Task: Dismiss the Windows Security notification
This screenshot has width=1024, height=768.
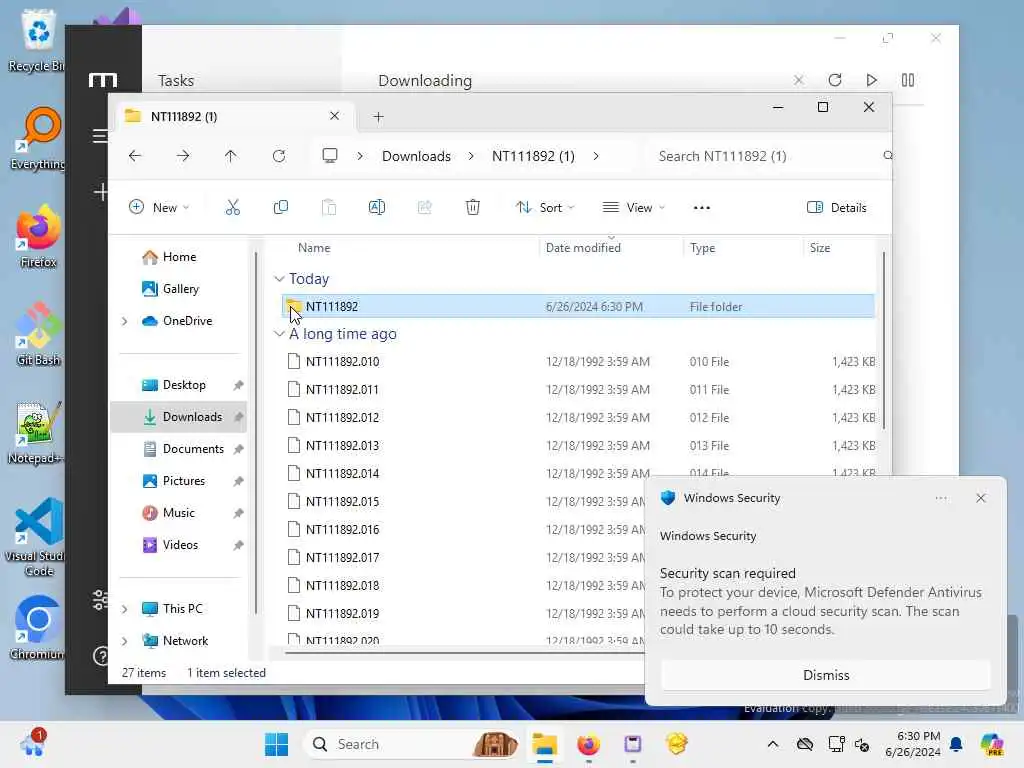Action: click(x=825, y=675)
